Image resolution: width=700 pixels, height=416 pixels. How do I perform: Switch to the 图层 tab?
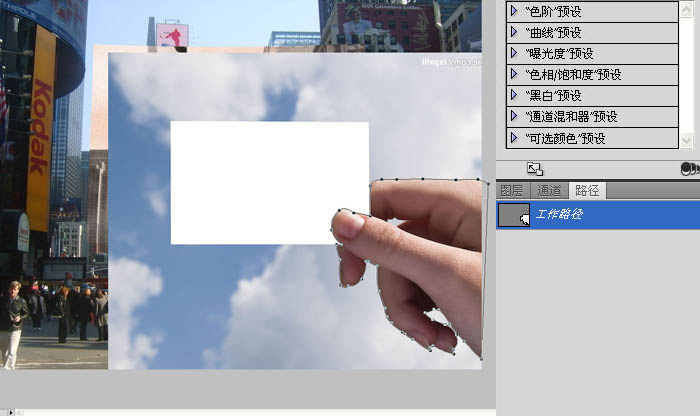(x=511, y=190)
